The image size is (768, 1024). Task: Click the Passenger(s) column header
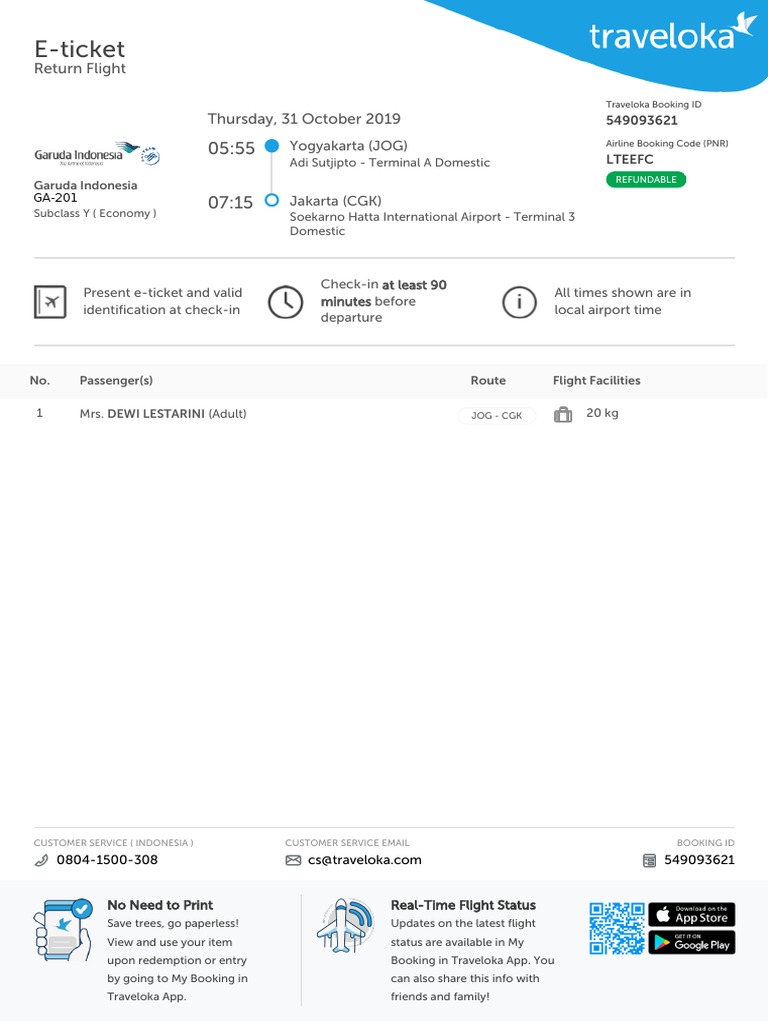coord(116,381)
